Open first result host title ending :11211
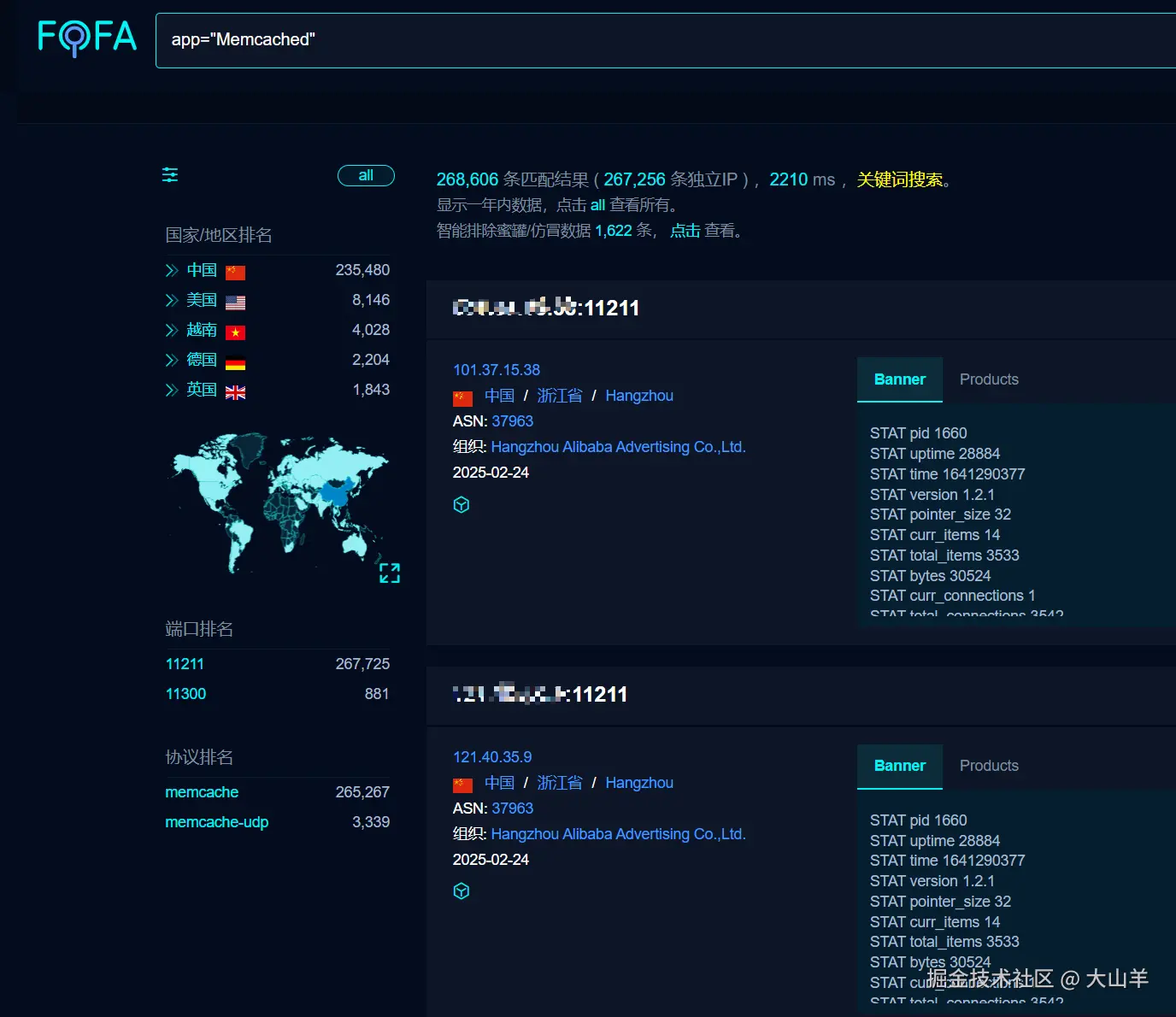Screen dimensions: 1176x1017 (x=546, y=308)
